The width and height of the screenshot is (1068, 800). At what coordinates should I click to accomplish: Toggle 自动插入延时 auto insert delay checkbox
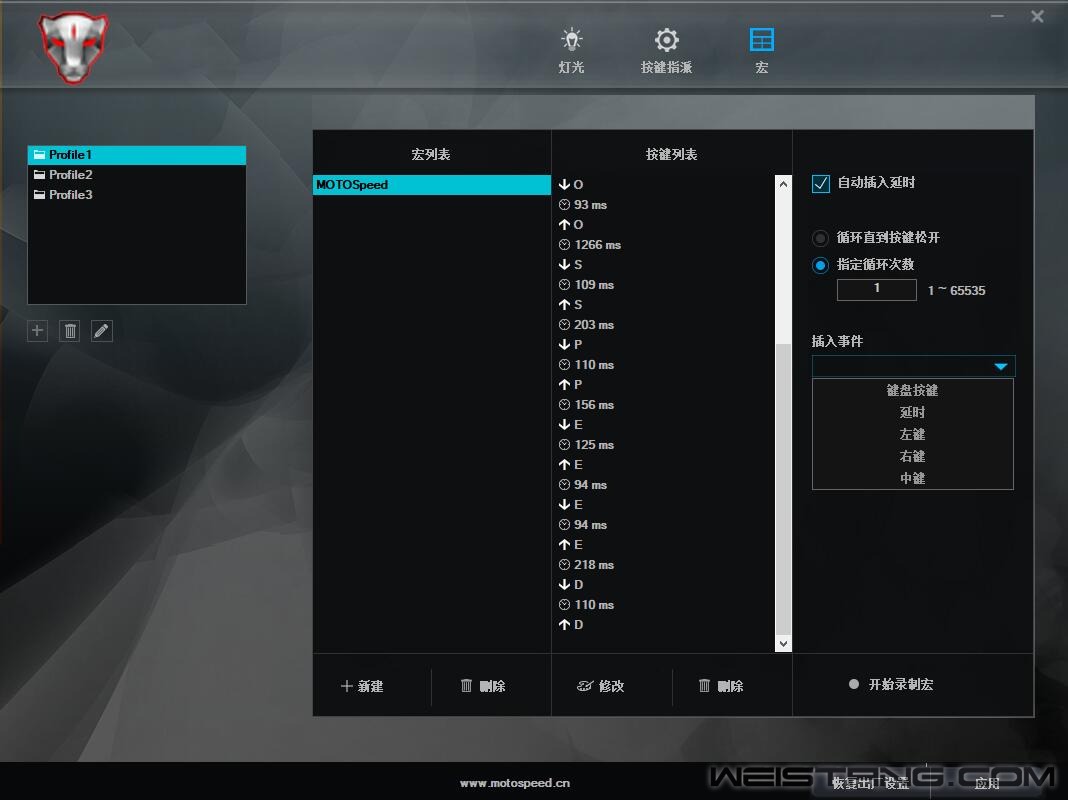[x=821, y=183]
